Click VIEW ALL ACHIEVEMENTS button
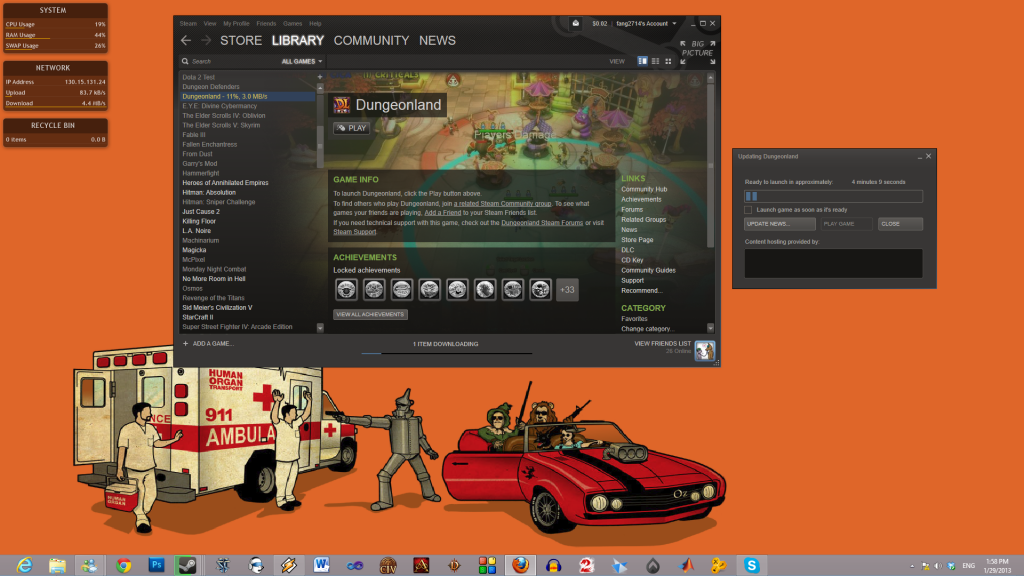The height and width of the screenshot is (576, 1024). pos(370,314)
